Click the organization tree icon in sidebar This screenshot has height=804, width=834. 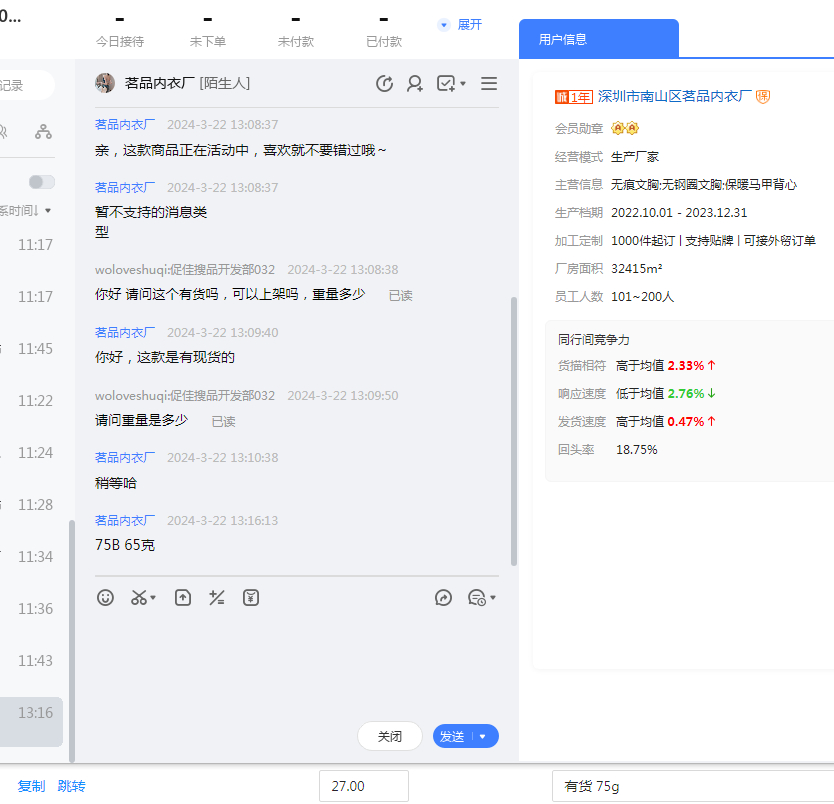(43, 131)
